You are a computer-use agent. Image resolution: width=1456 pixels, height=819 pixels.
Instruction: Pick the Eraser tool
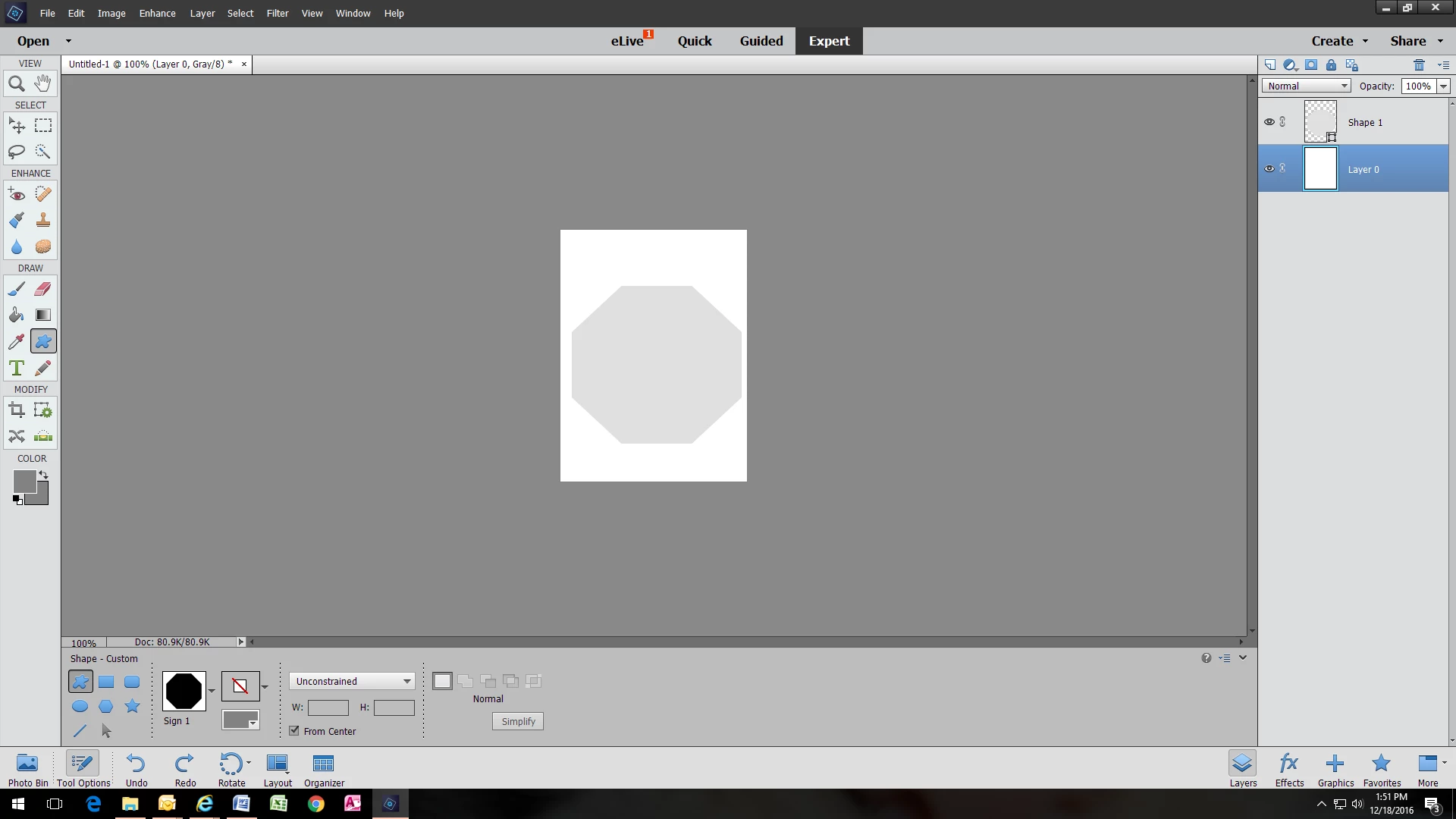43,289
